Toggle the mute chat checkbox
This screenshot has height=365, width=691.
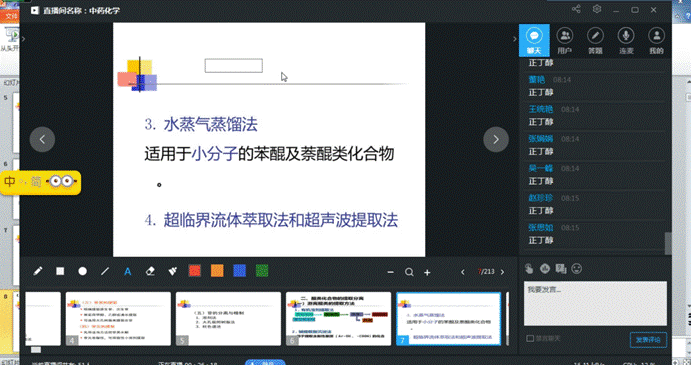pyautogui.click(x=530, y=338)
